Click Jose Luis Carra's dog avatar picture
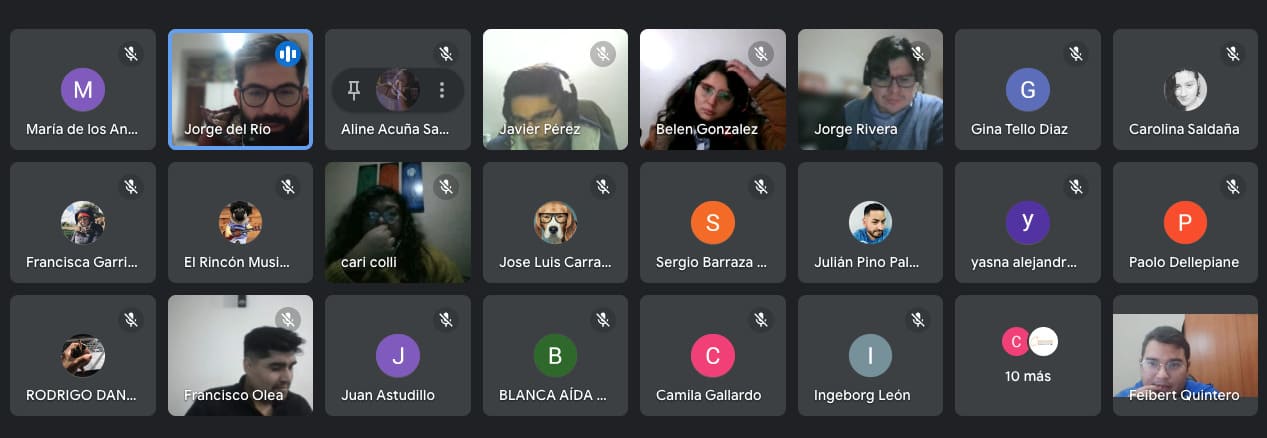Viewport: 1267px width, 438px height. [555, 223]
